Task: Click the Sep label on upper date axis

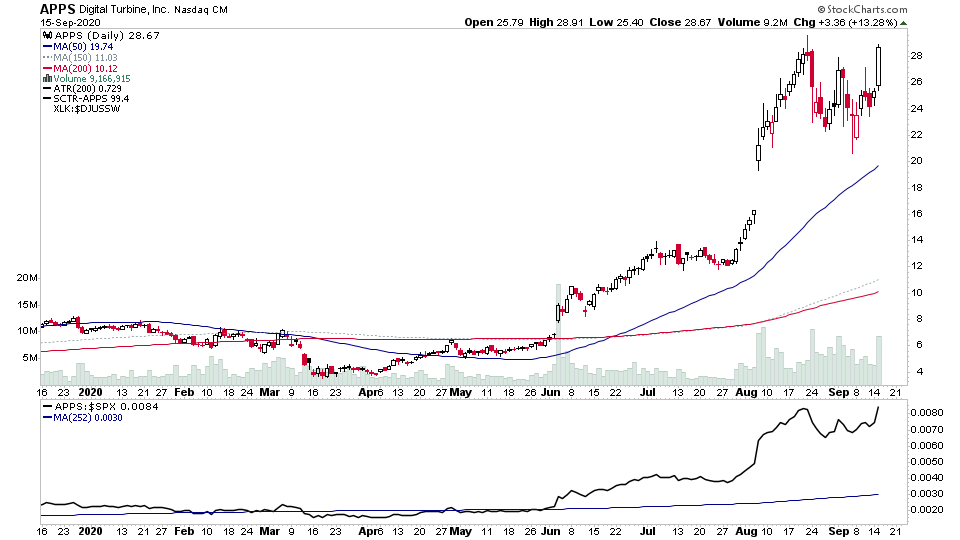Action: coord(839,392)
